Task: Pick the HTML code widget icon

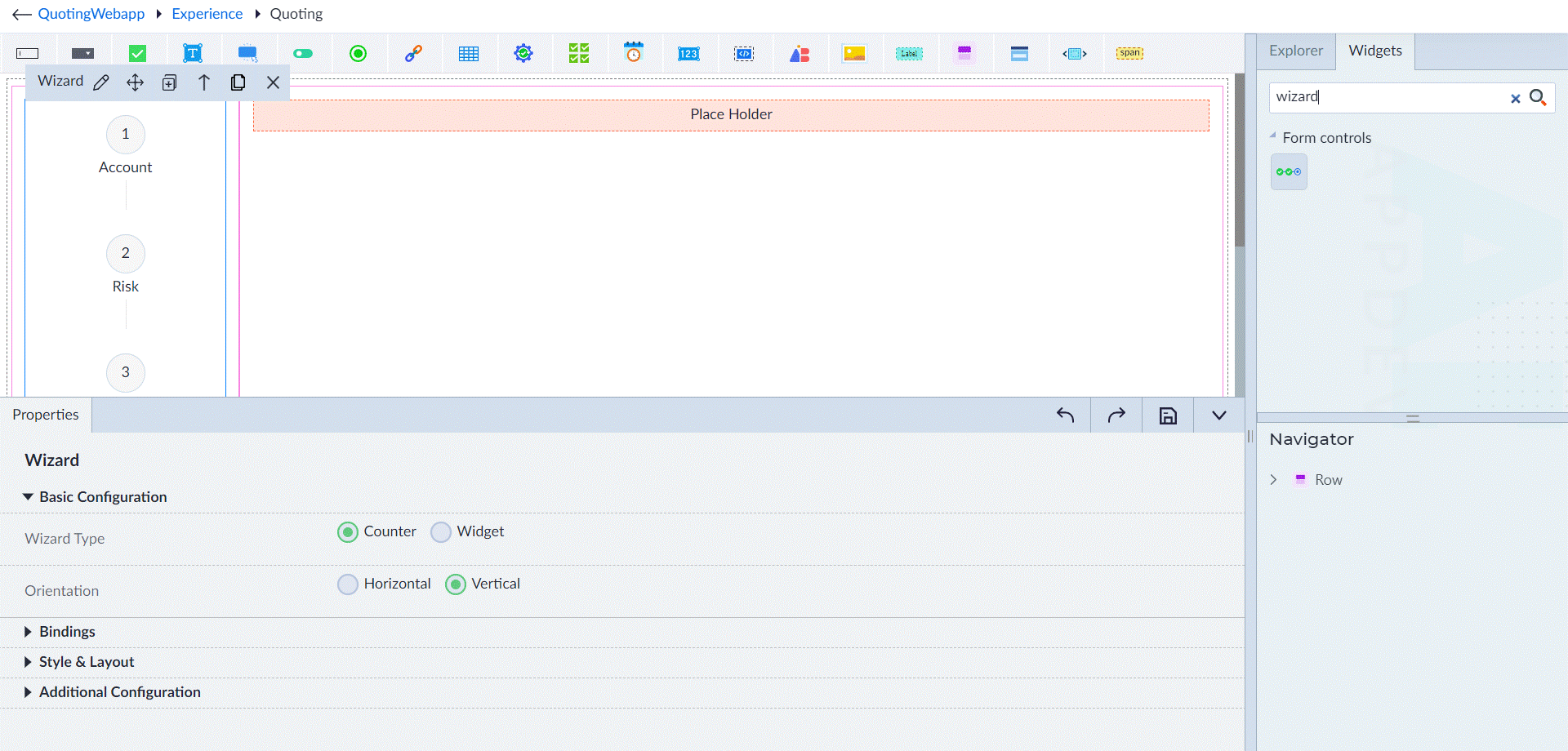Action: [744, 54]
